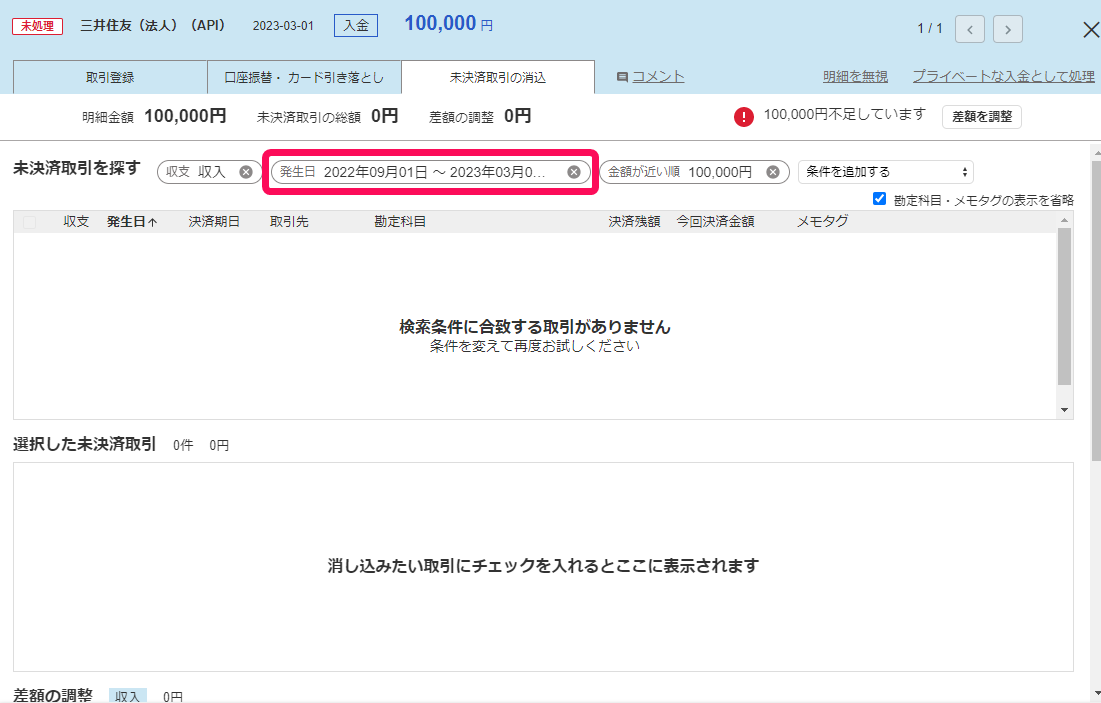Click the 1 / 1 page counter
The width and height of the screenshot is (1101, 703).
tap(930, 29)
